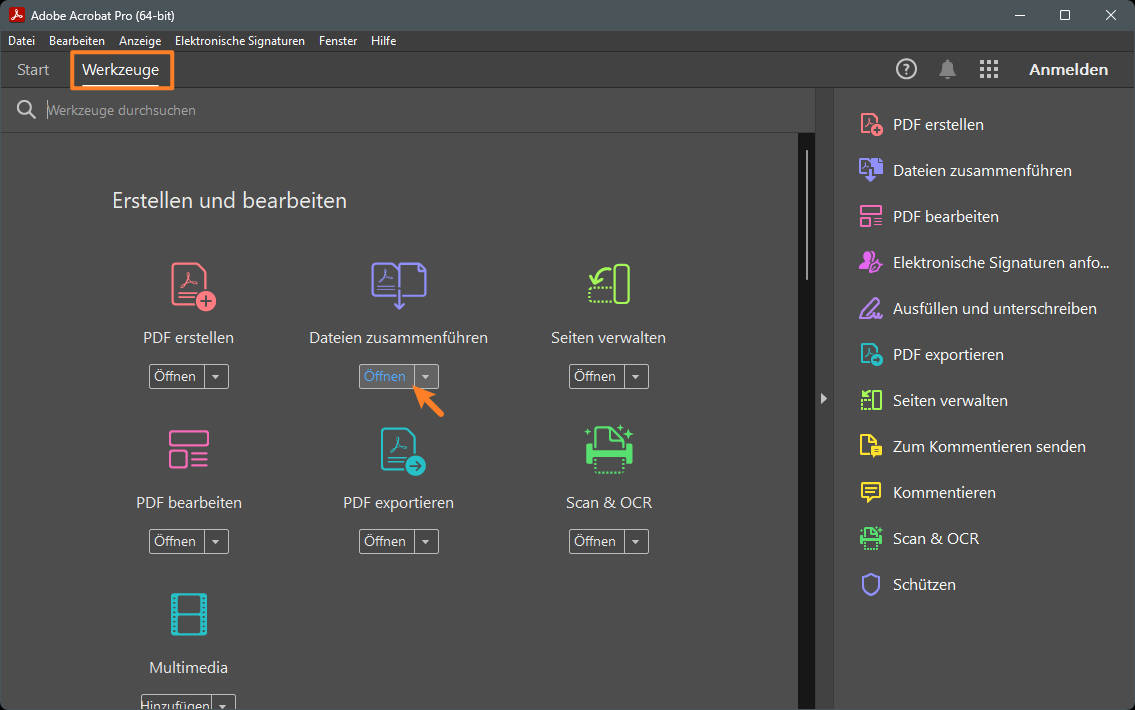Open the Bearbeiten menu

(77, 41)
